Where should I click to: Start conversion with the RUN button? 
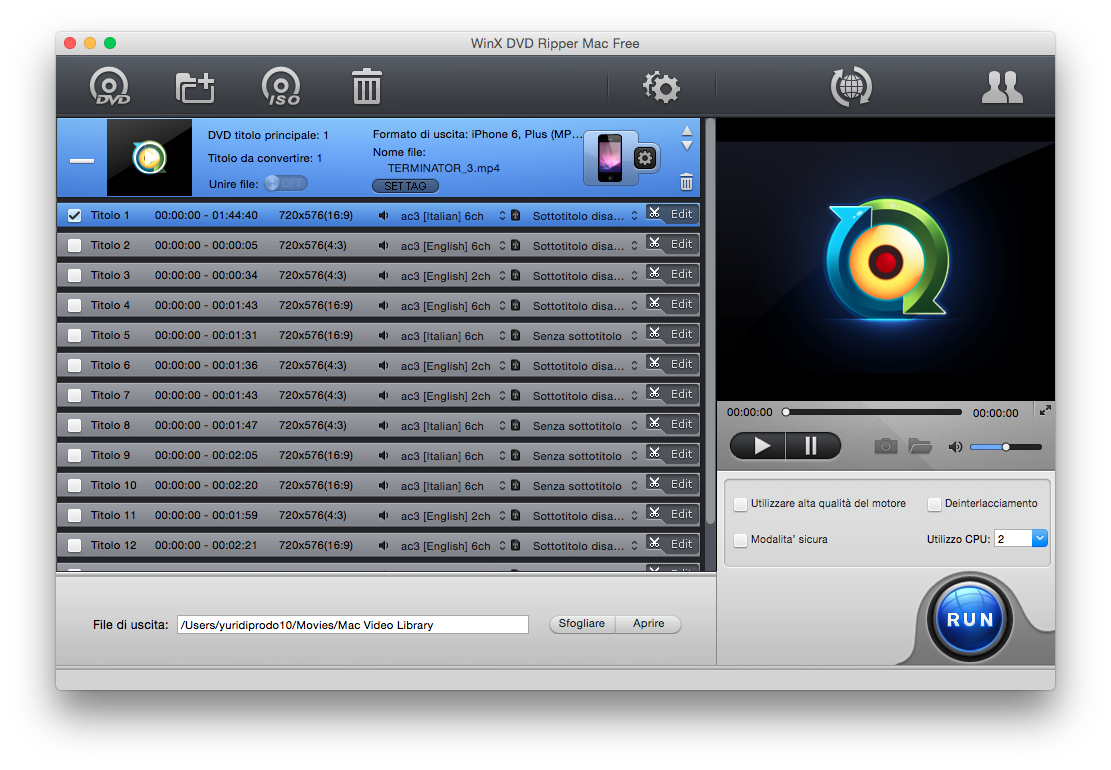(x=969, y=619)
